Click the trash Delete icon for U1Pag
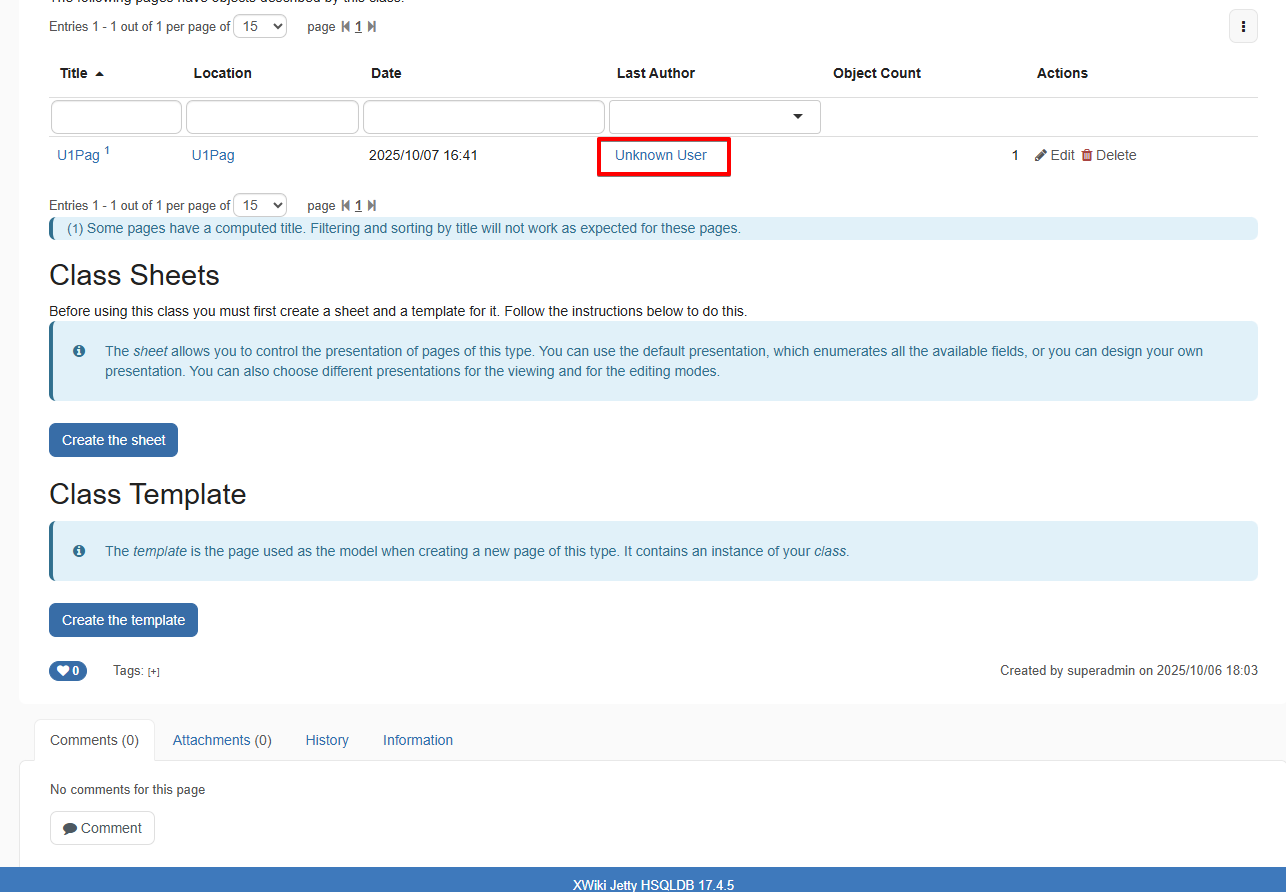Viewport: 1286px width, 892px height. click(x=1087, y=155)
